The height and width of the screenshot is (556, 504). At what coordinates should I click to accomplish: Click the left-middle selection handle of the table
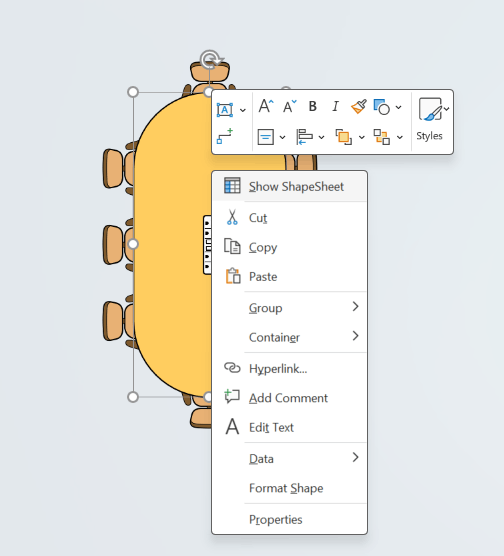133,244
